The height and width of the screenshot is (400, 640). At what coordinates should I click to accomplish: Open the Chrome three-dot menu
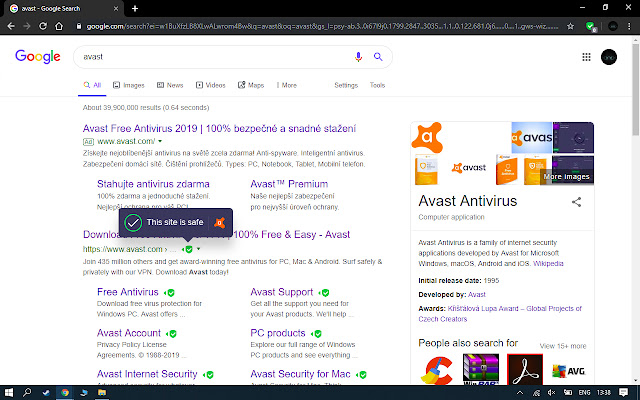pos(629,26)
